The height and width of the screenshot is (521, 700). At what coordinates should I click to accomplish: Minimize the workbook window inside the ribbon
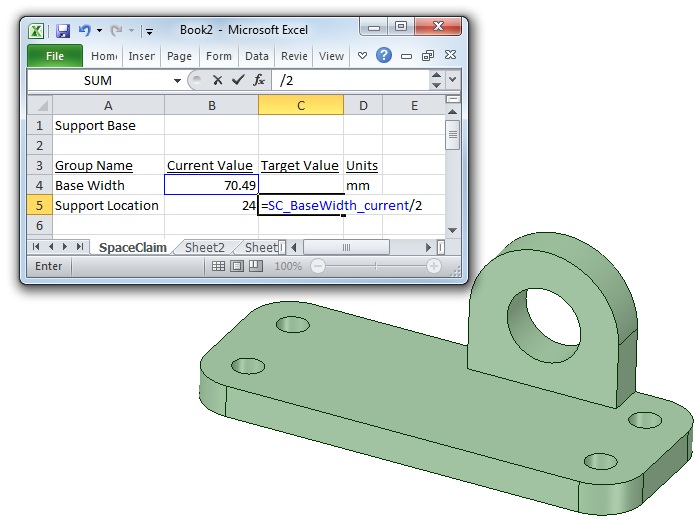(406, 56)
